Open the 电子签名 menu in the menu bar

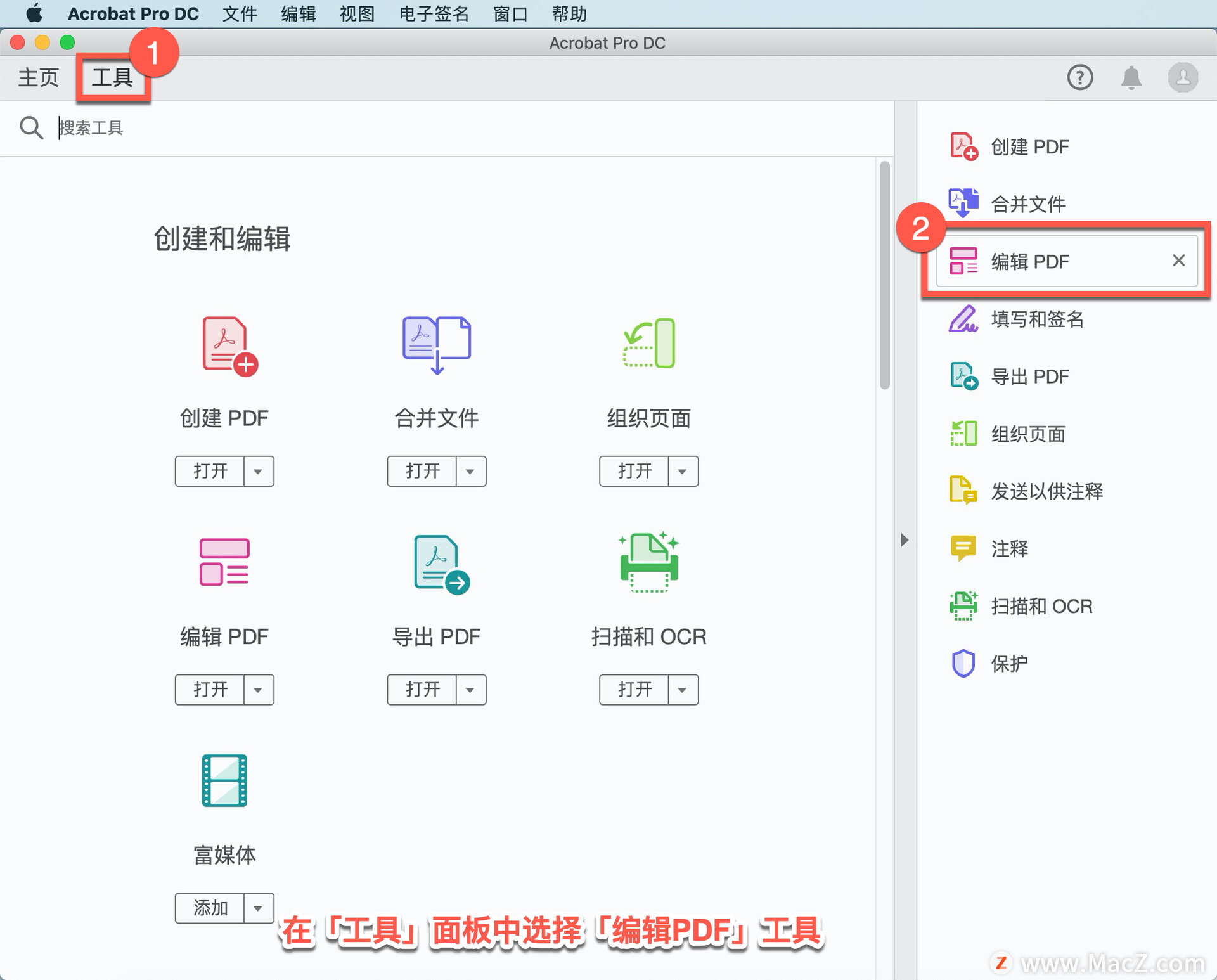click(434, 13)
